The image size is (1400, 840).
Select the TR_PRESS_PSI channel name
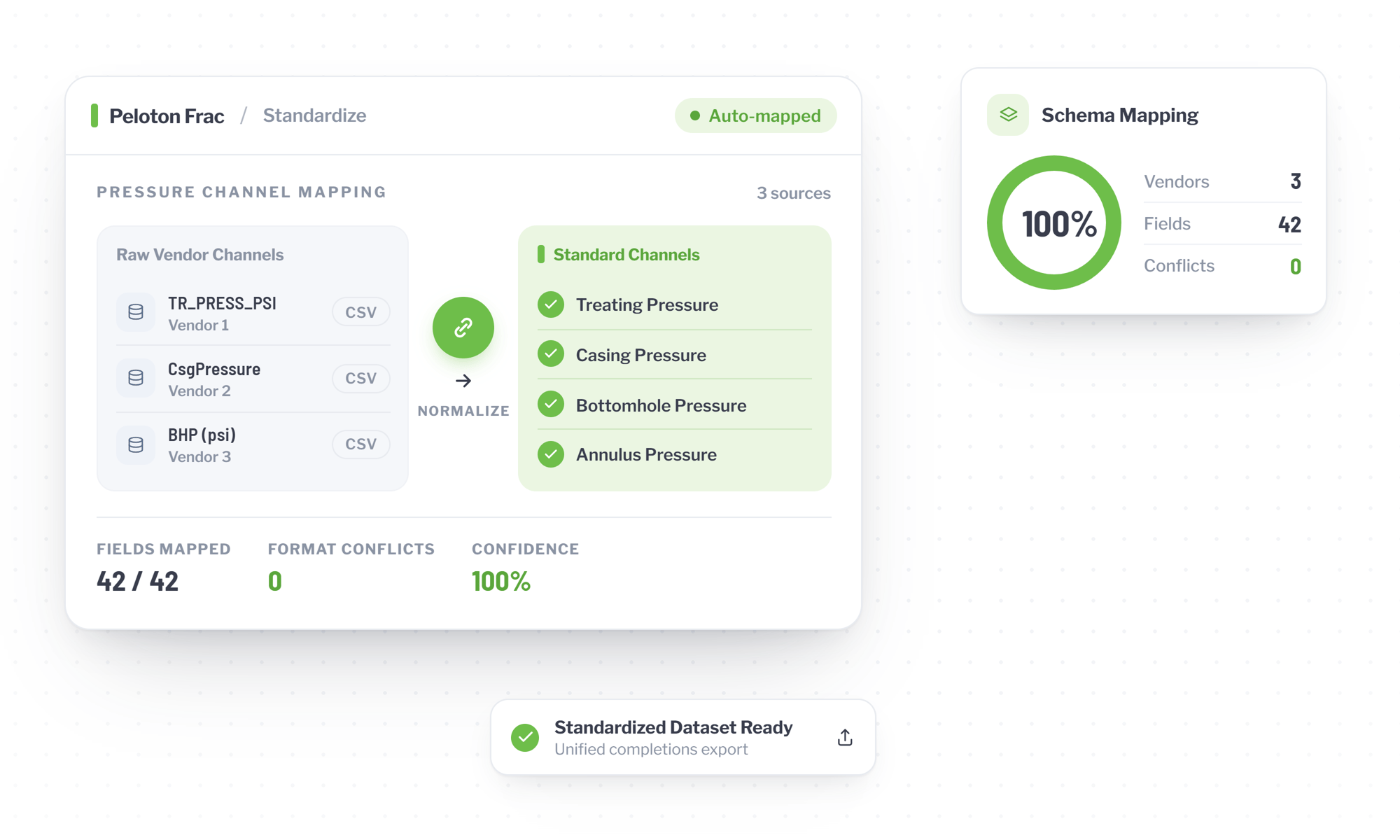tap(222, 303)
